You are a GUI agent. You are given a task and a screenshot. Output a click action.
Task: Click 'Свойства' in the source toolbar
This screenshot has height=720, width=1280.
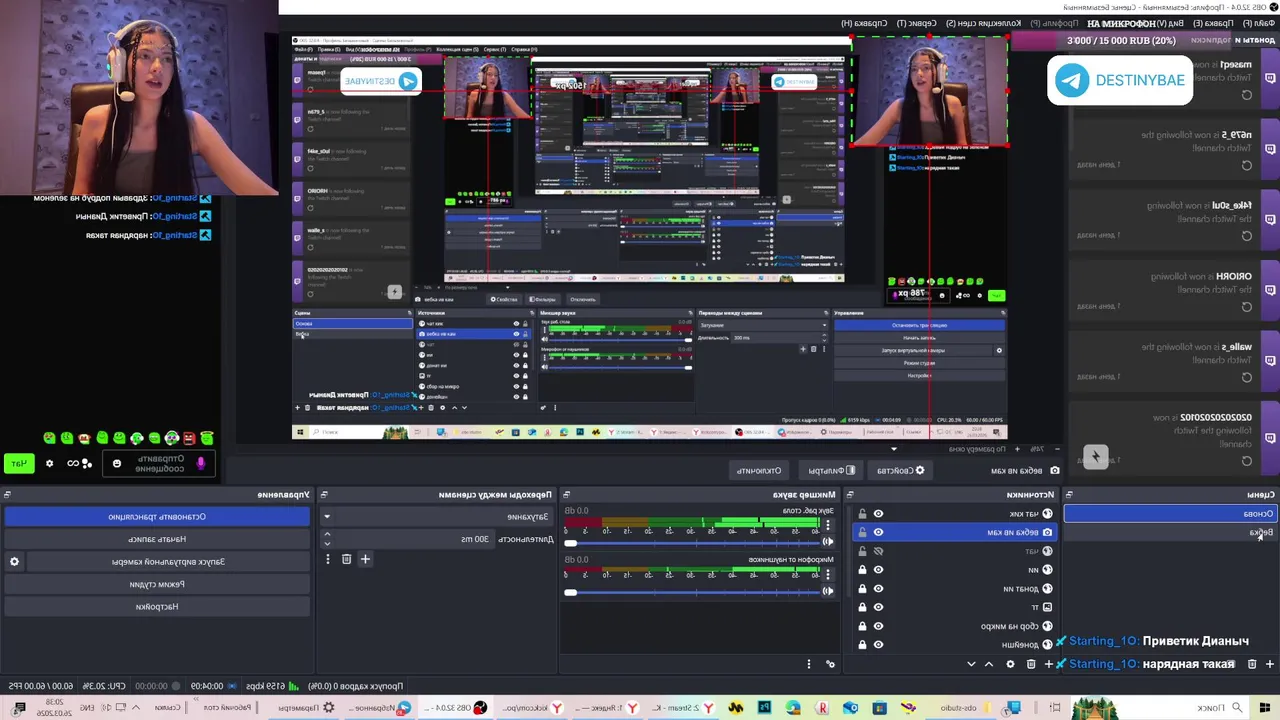click(x=900, y=470)
